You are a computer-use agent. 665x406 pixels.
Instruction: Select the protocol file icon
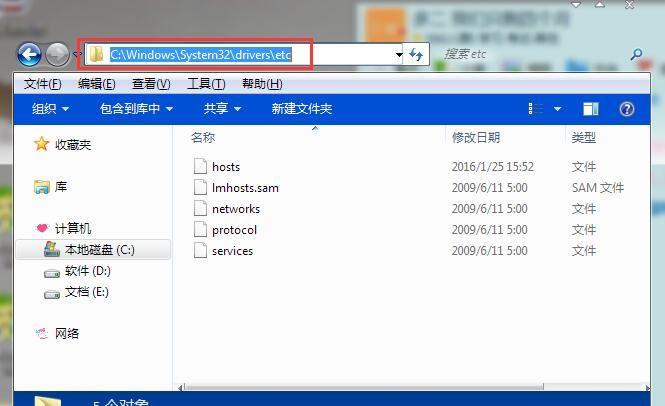(200, 230)
